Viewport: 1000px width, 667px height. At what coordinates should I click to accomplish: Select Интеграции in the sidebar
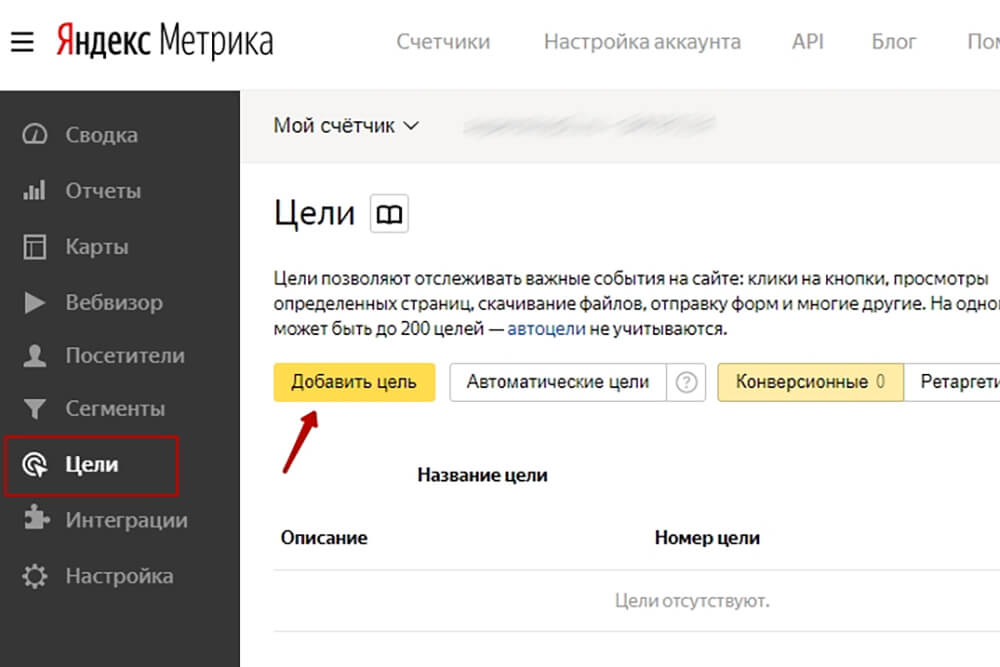[x=127, y=520]
